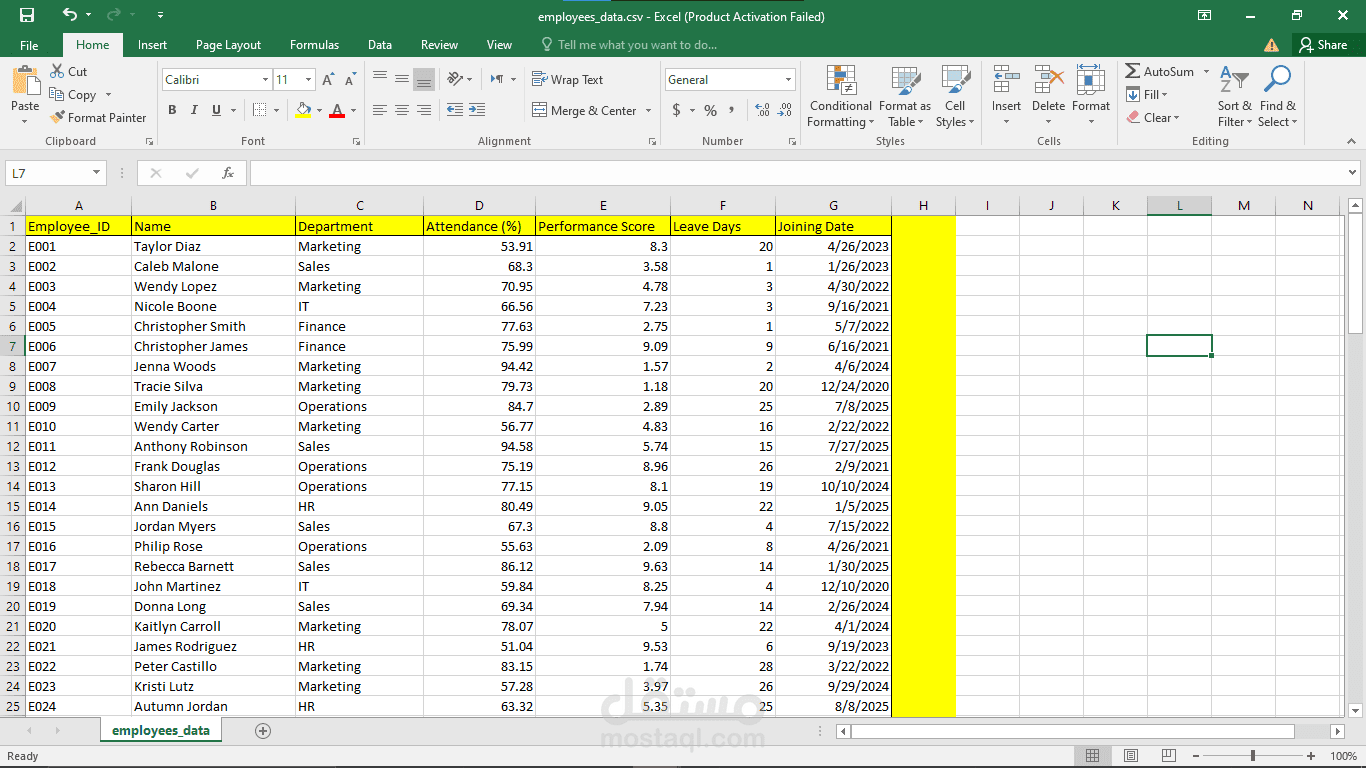Switch to Page Layout view in status bar

[x=1131, y=756]
